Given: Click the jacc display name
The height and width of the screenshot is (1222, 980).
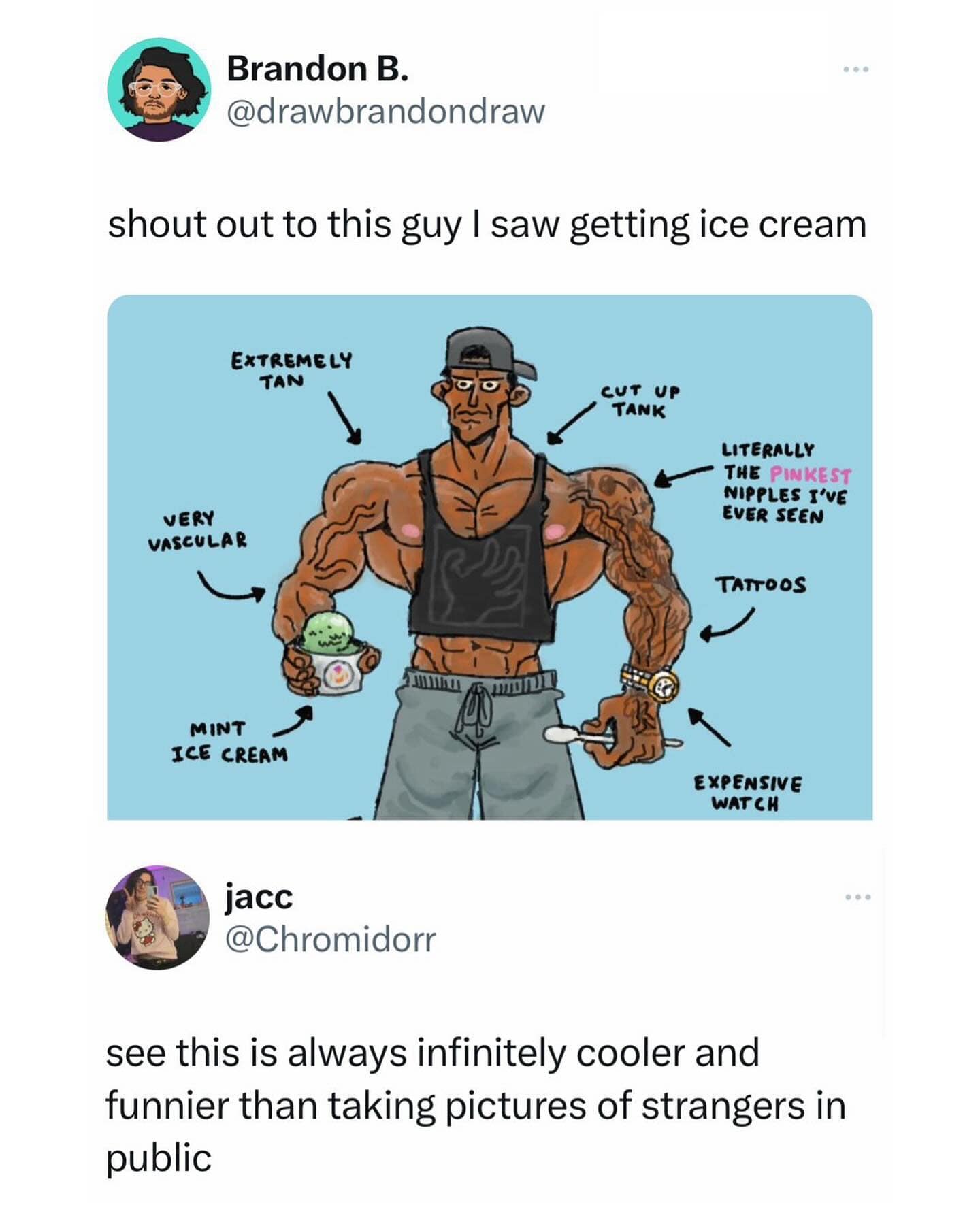Looking at the screenshot, I should 259,897.
